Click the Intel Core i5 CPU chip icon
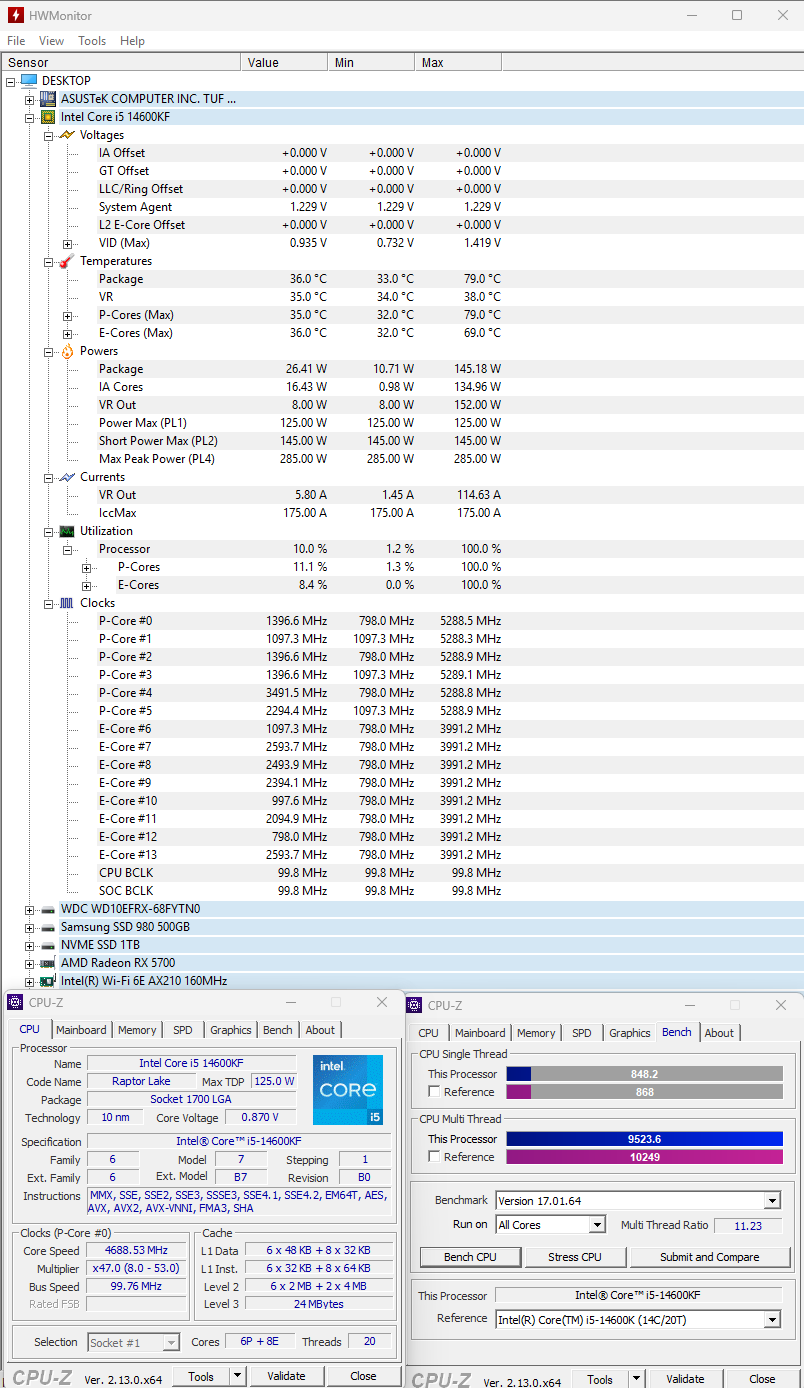 coord(48,117)
